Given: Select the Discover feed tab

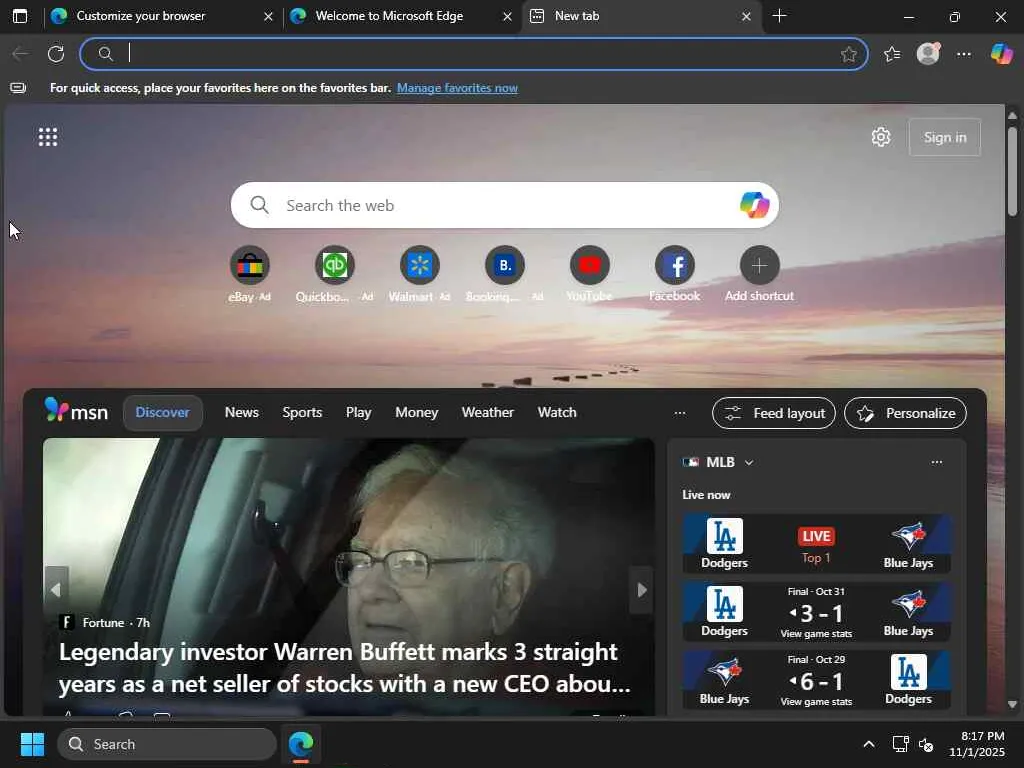Looking at the screenshot, I should [163, 413].
